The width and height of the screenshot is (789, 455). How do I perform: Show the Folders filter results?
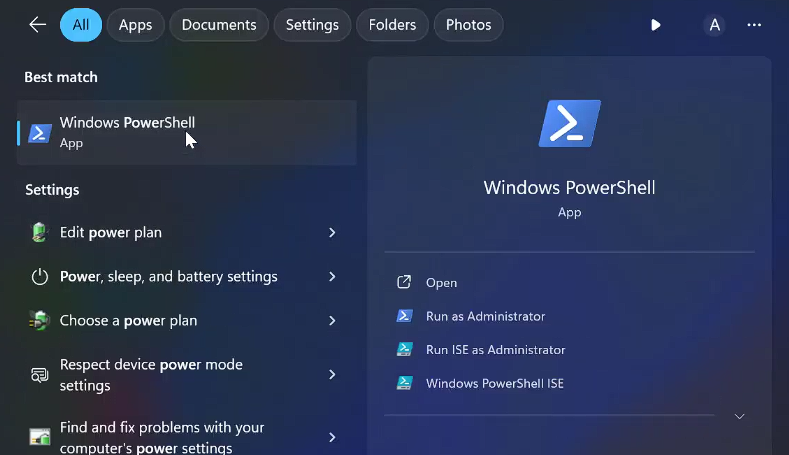392,25
